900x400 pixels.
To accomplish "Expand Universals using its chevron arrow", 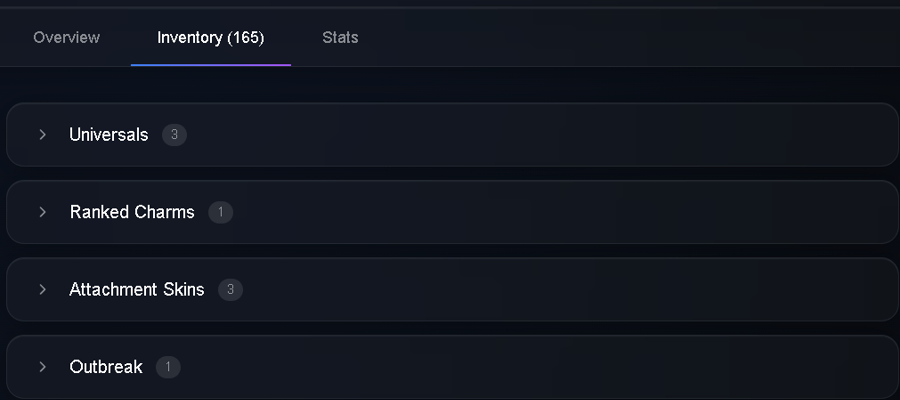I will (x=42, y=134).
